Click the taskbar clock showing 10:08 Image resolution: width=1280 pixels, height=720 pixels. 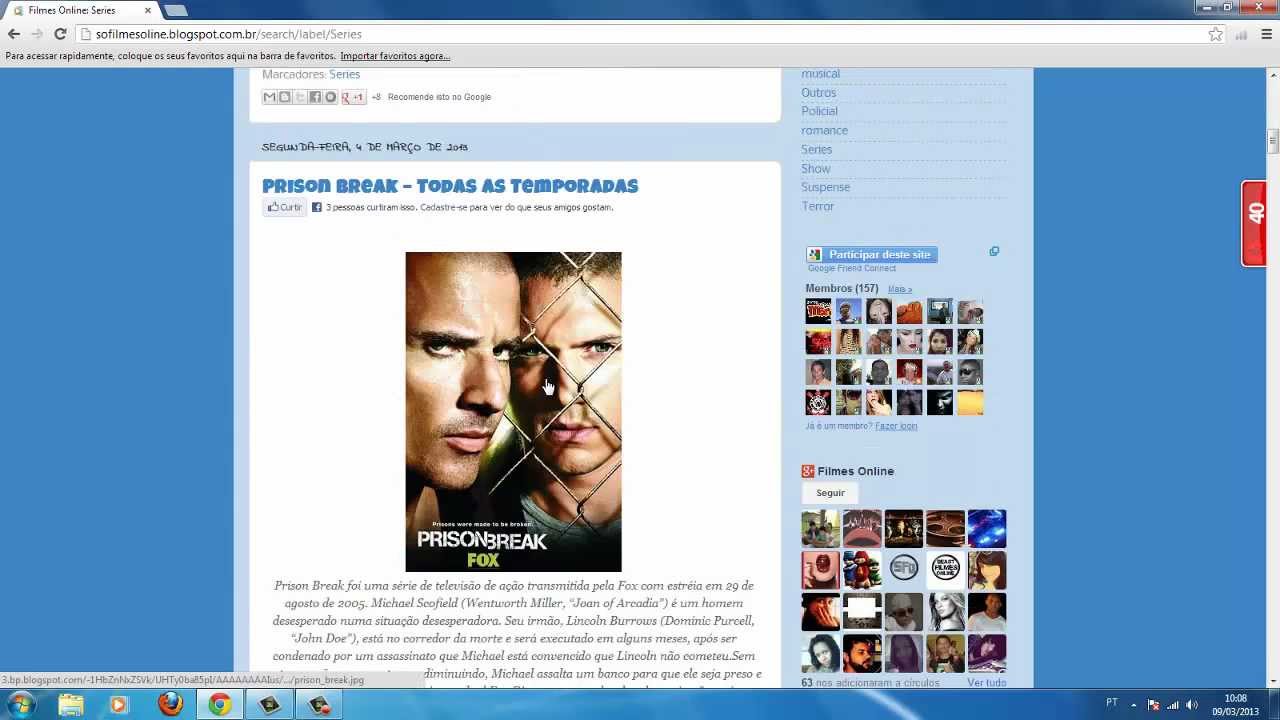[x=1236, y=705]
